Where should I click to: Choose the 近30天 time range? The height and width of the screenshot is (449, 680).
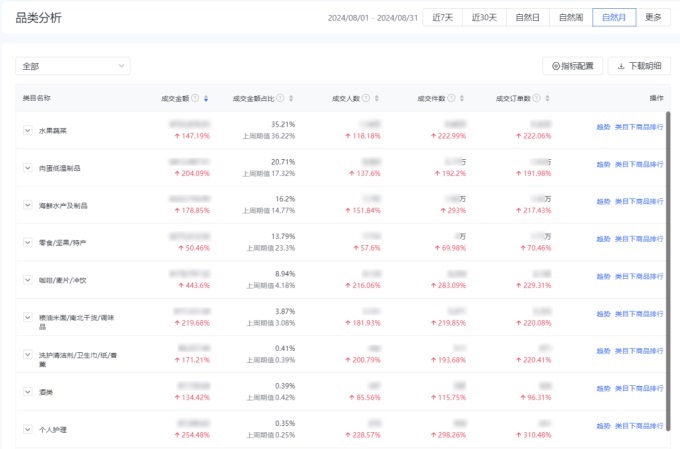click(485, 17)
